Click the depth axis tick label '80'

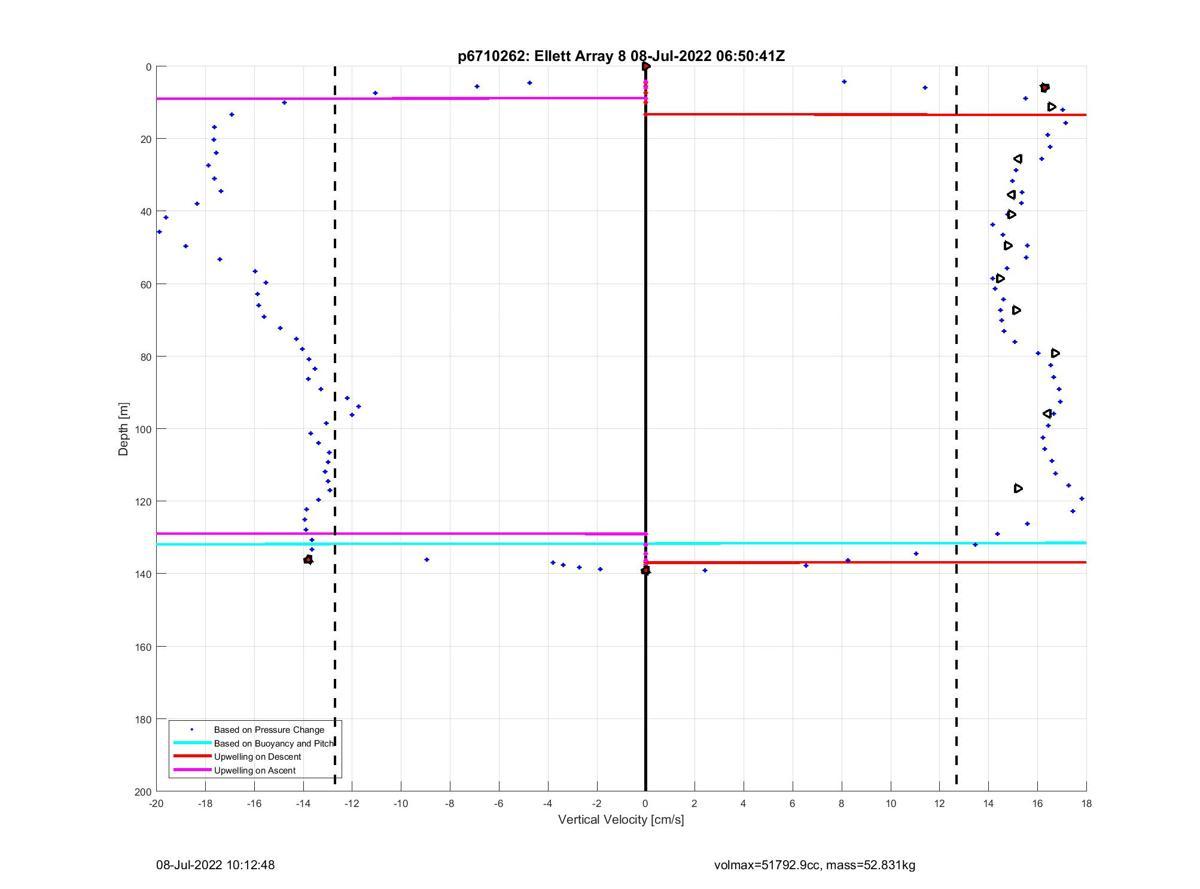pyautogui.click(x=144, y=357)
